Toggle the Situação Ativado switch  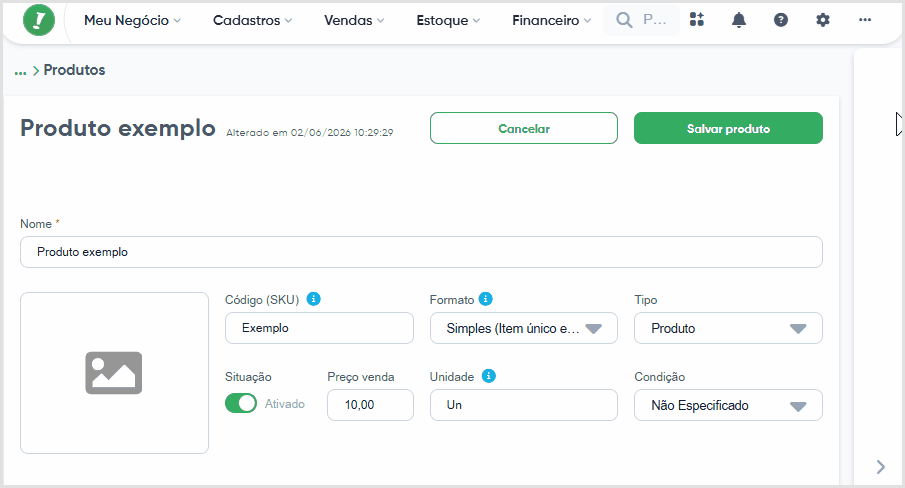pyautogui.click(x=241, y=403)
